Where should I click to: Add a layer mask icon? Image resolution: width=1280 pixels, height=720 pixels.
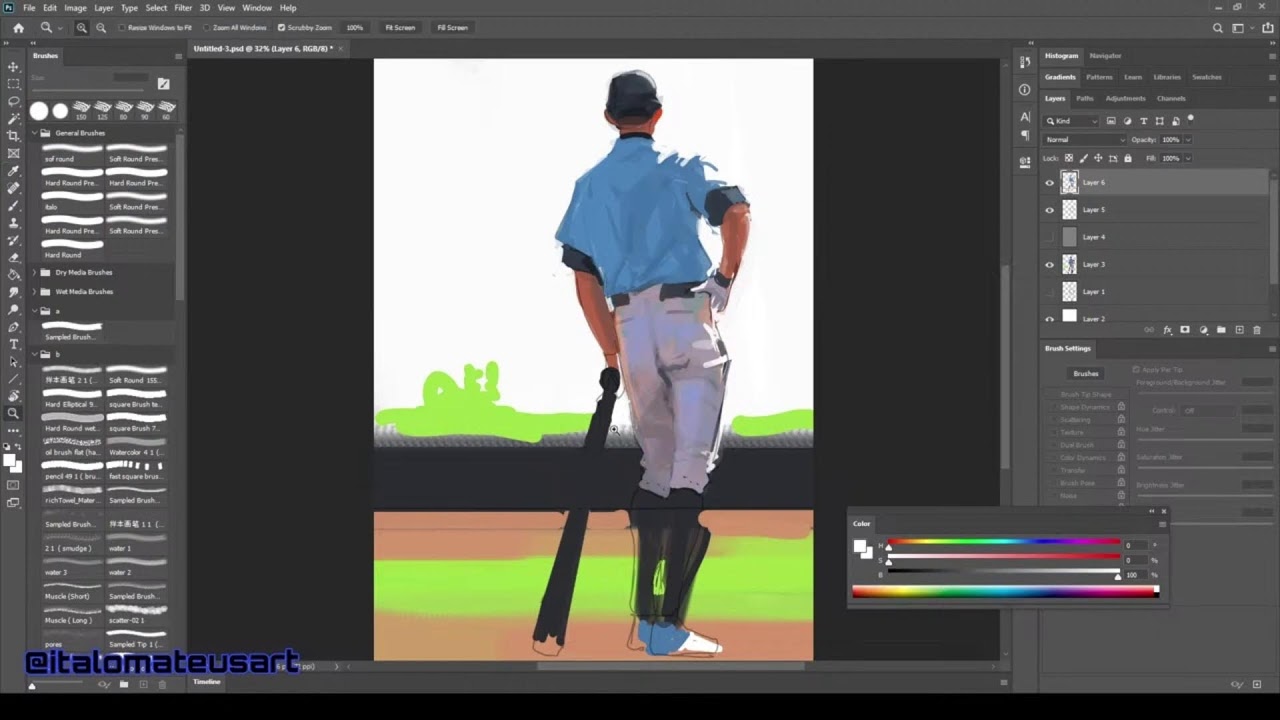click(x=1185, y=330)
